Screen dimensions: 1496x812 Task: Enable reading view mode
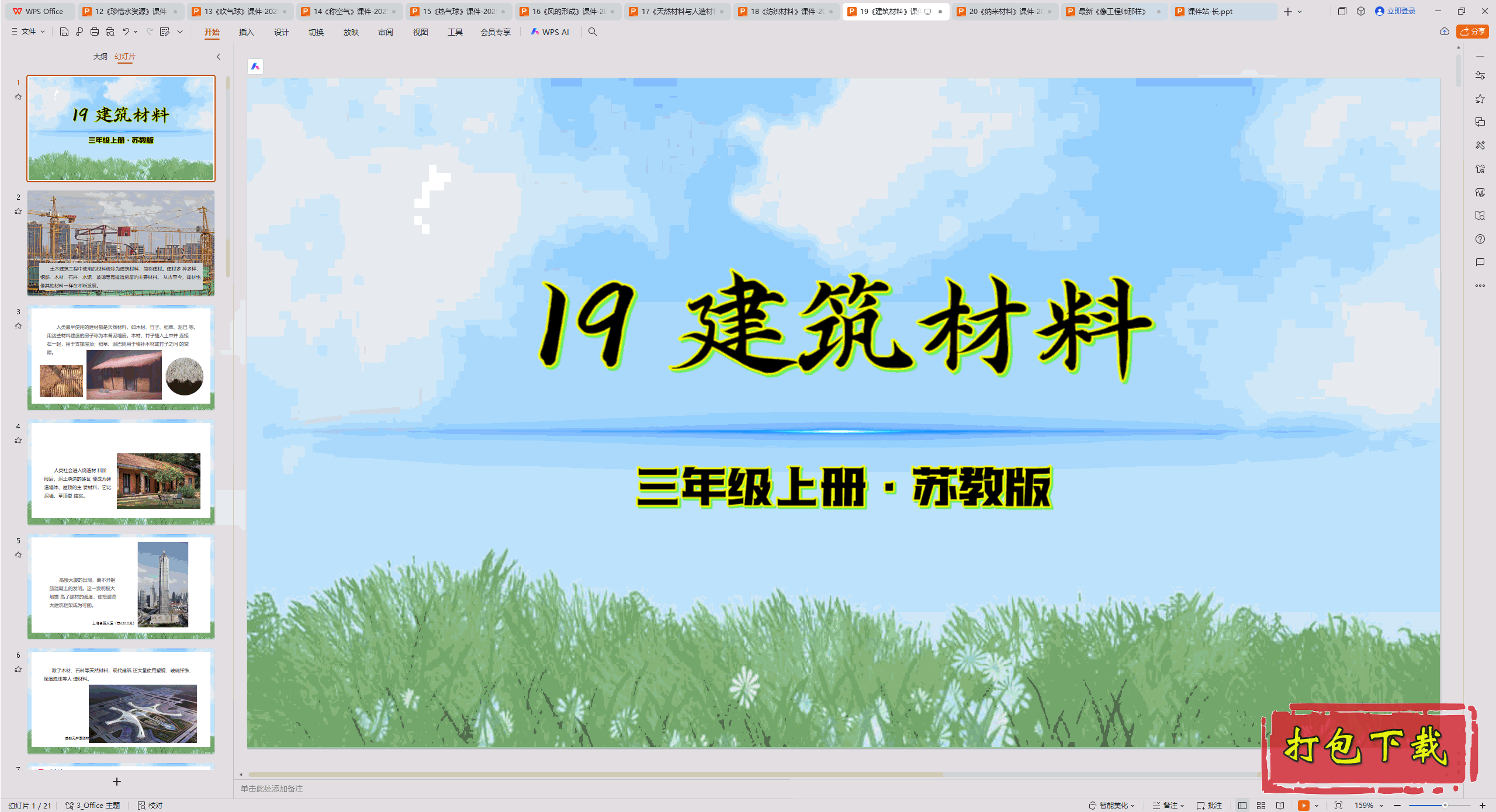(x=1280, y=804)
